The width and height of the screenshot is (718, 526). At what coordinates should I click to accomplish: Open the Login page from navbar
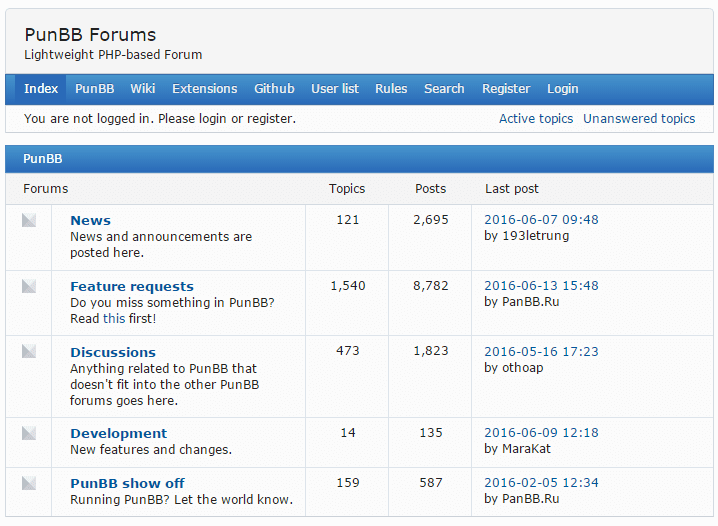pyautogui.click(x=563, y=88)
